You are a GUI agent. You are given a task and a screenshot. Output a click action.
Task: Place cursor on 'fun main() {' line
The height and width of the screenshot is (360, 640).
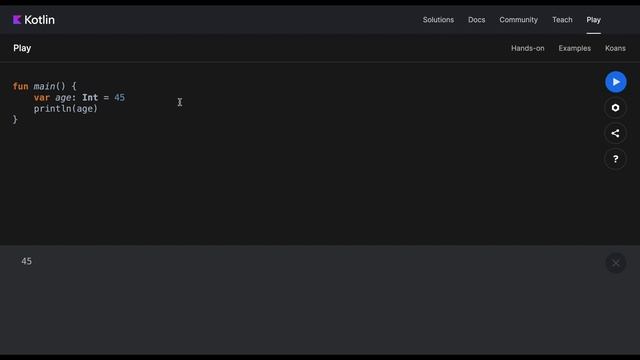coord(44,86)
